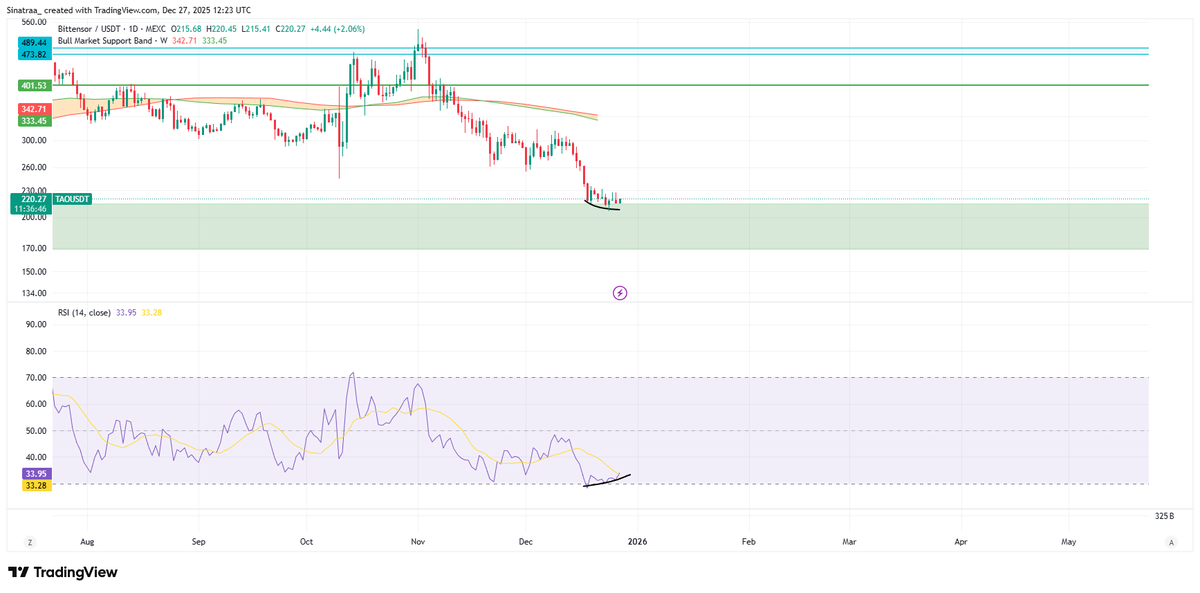This screenshot has width=1200, height=593.
Task: Click the Z timezone button below the chart
Action: 29,541
